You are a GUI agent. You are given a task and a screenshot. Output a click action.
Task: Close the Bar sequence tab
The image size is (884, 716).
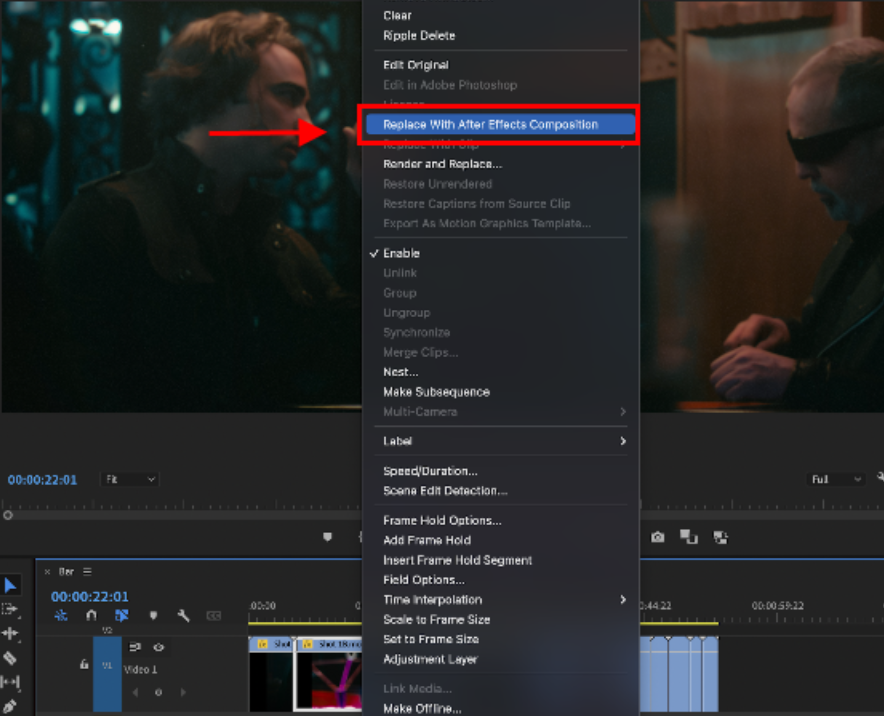point(47,572)
